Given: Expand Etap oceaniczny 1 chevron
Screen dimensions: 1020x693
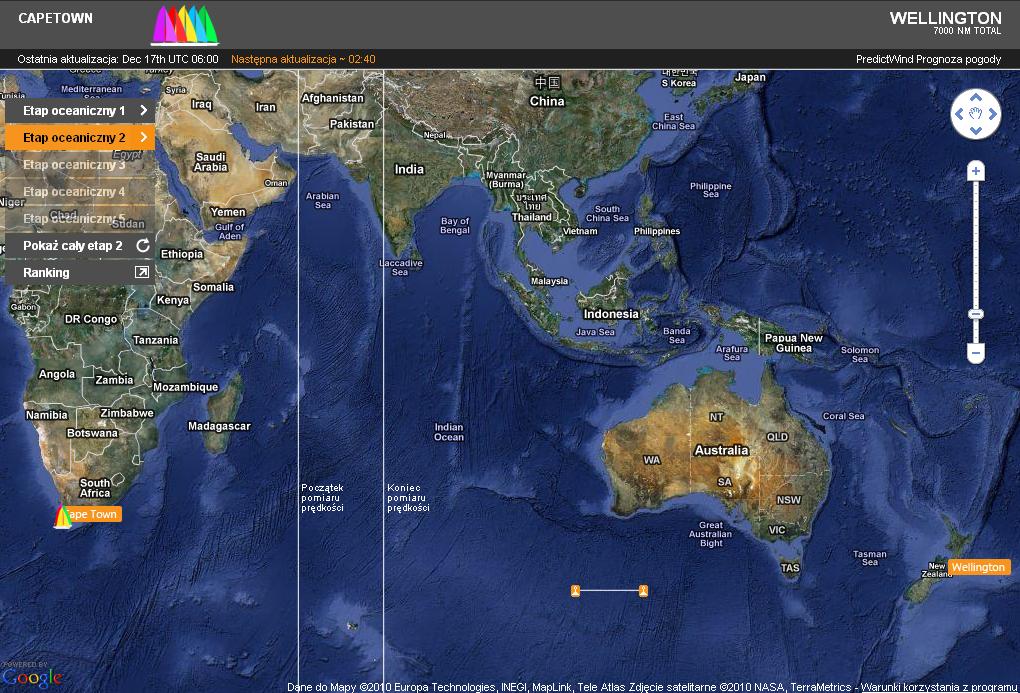Looking at the screenshot, I should click(144, 111).
